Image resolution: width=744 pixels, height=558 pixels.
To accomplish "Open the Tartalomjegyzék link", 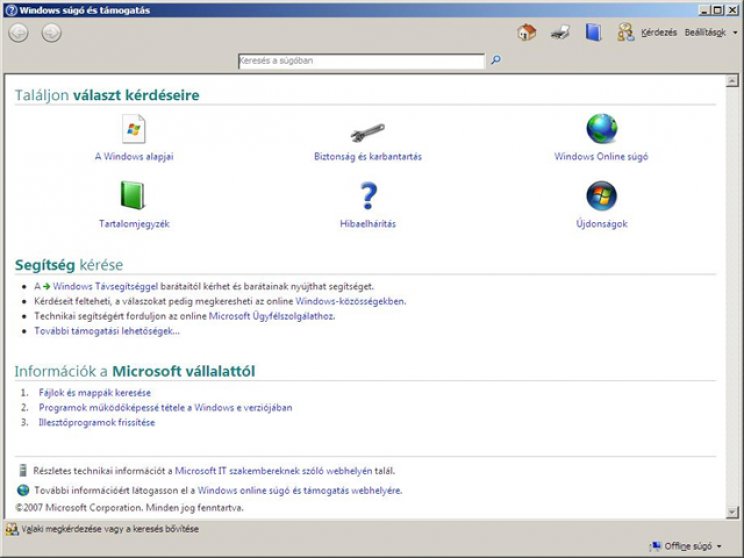I will (134, 224).
